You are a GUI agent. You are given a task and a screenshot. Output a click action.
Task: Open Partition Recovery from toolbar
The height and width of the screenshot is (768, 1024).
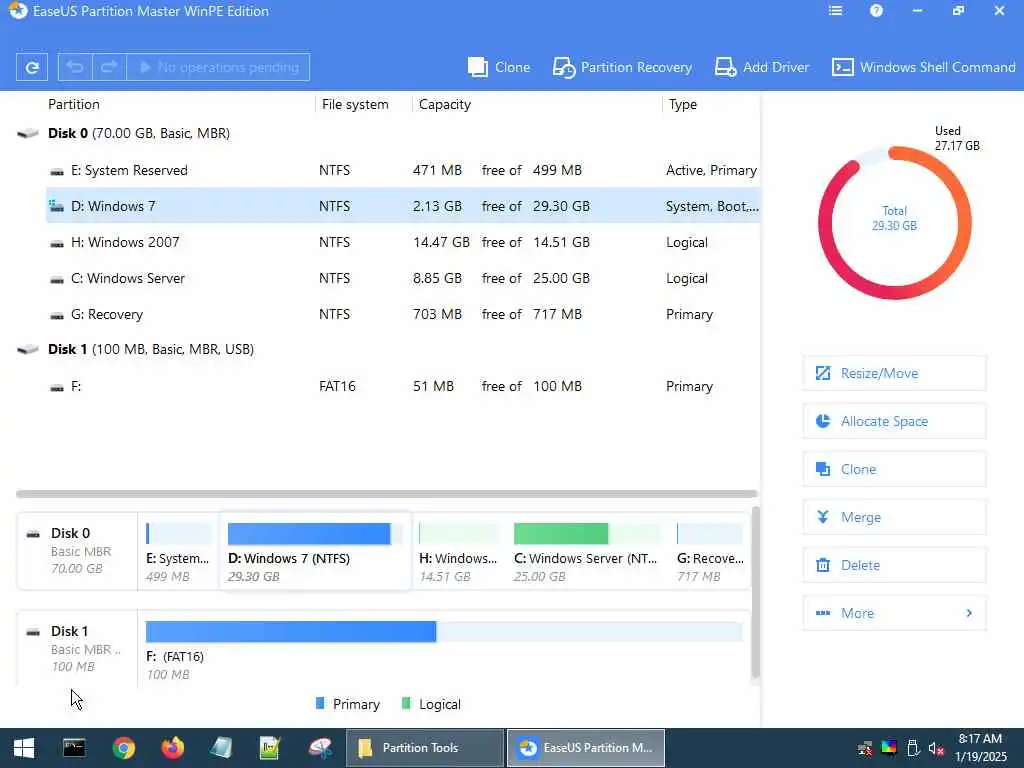pyautogui.click(x=622, y=67)
